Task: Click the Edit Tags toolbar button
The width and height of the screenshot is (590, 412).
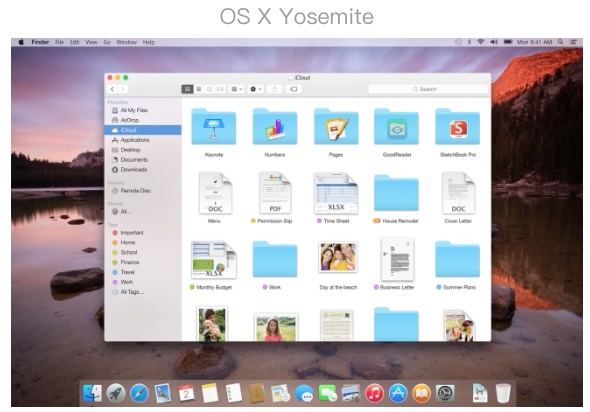Action: [293, 89]
